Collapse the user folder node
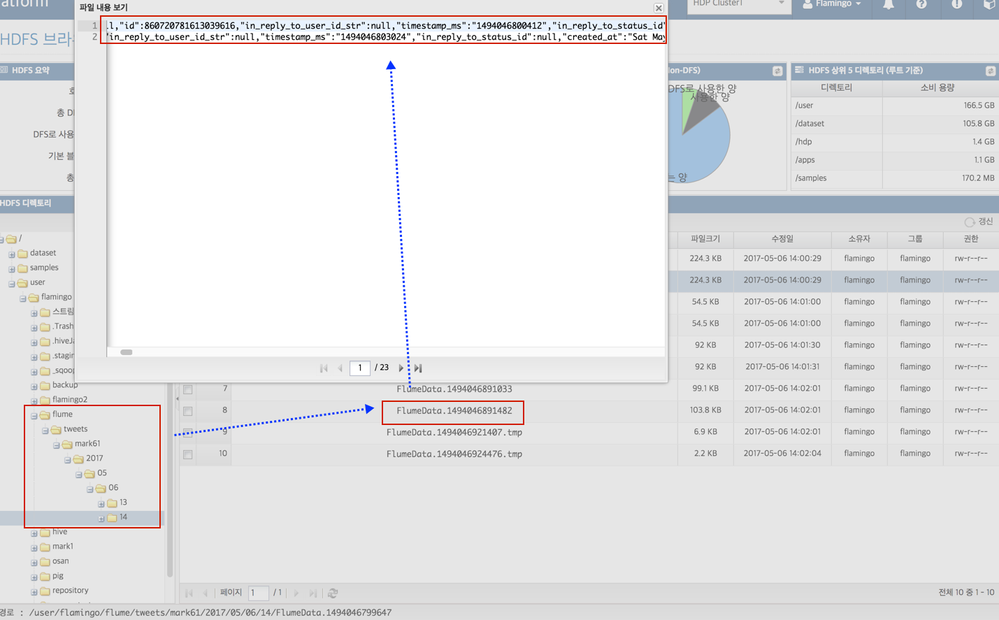The height and width of the screenshot is (620, 999). [x=11, y=283]
